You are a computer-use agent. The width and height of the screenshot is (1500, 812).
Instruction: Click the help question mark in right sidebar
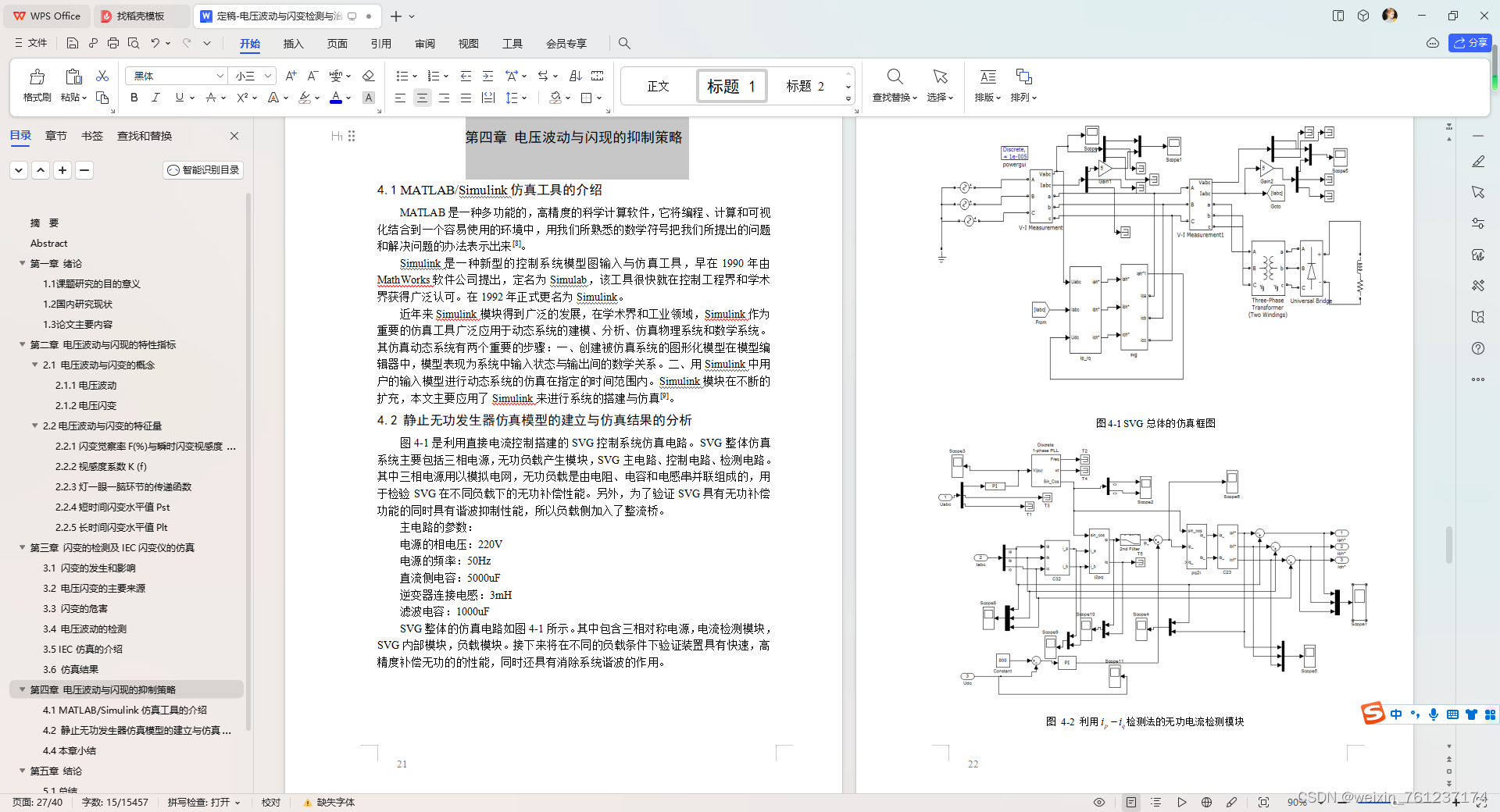point(1478,348)
